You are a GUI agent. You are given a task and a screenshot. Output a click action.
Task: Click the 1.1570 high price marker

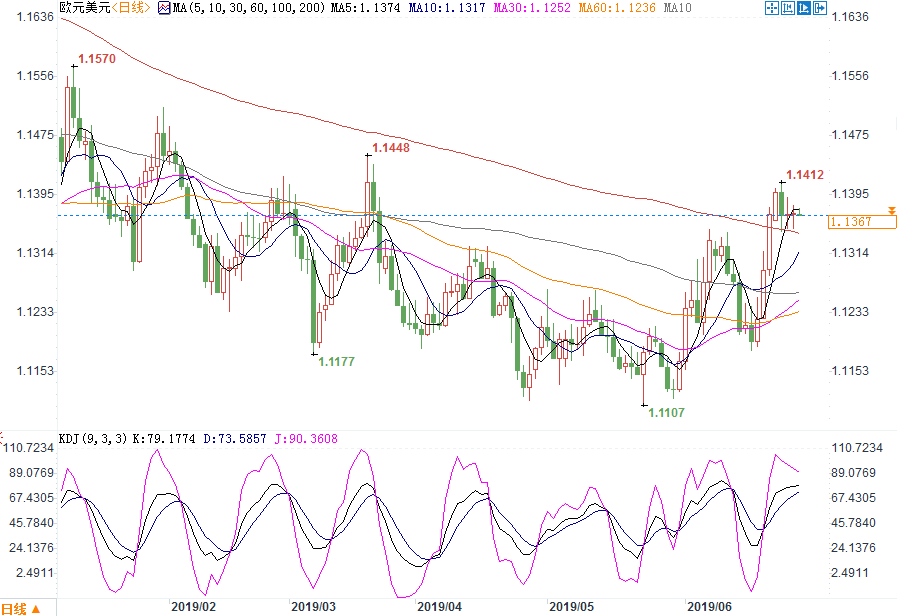[97, 59]
